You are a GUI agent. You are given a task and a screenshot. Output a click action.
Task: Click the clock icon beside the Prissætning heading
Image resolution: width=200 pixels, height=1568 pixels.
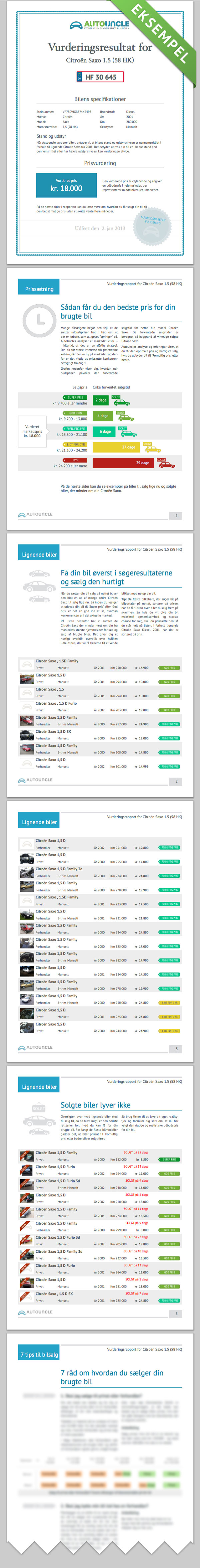tap(38, 318)
